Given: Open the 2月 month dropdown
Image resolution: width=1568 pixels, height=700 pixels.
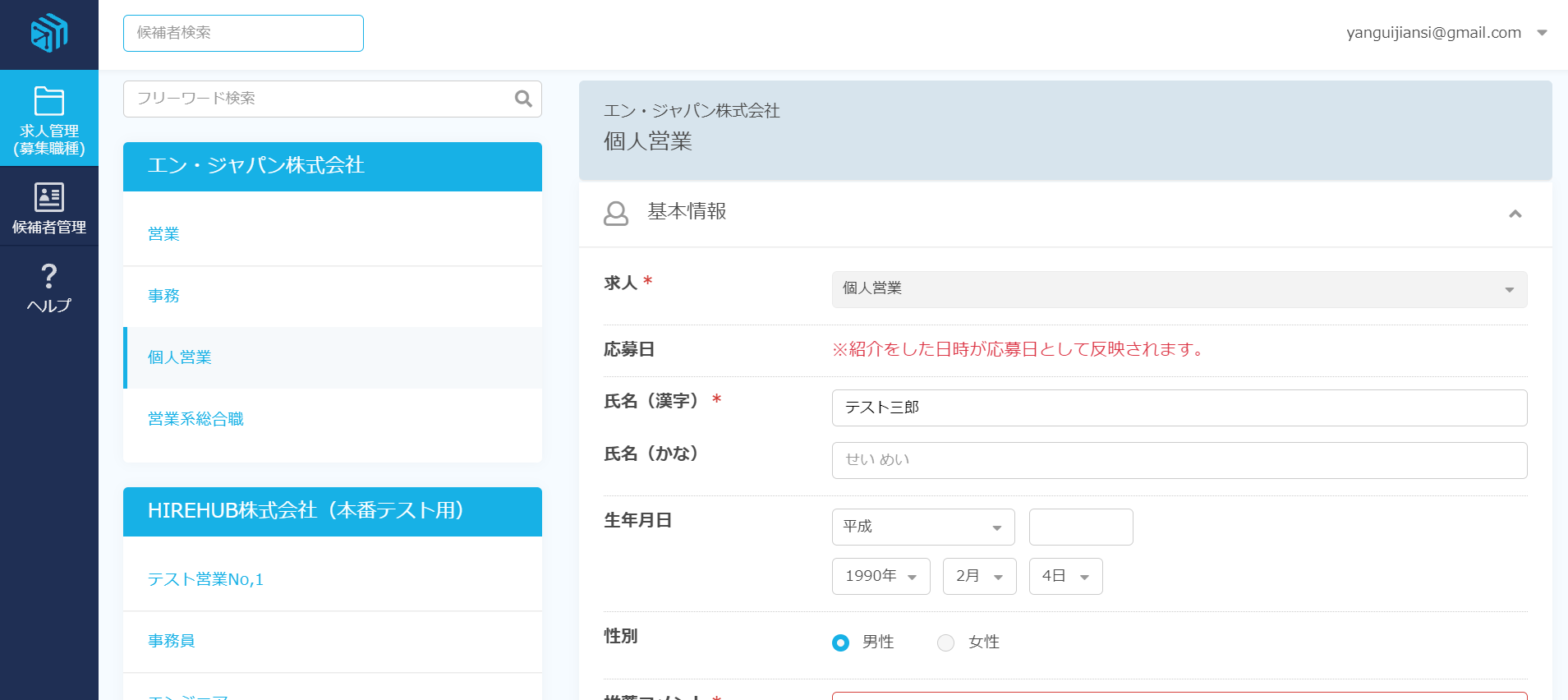Looking at the screenshot, I should coord(979,576).
